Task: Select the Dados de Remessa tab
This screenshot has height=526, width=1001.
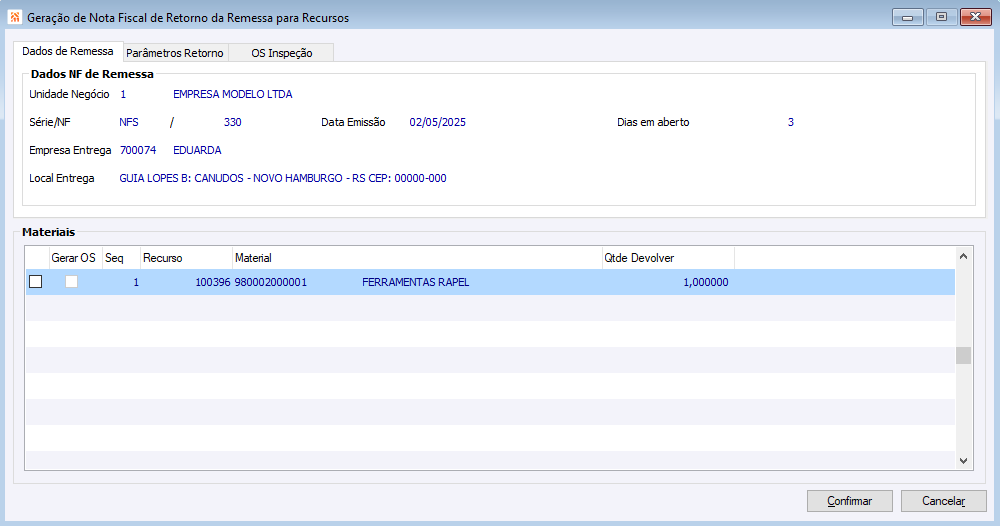Action: pos(68,51)
